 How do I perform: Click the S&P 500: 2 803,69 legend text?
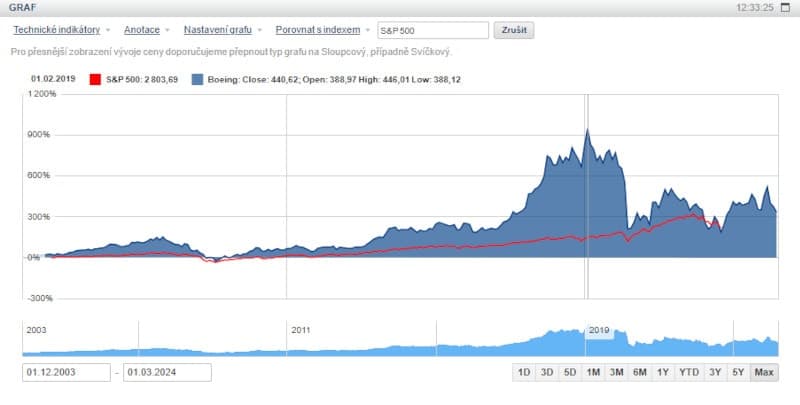coord(142,79)
